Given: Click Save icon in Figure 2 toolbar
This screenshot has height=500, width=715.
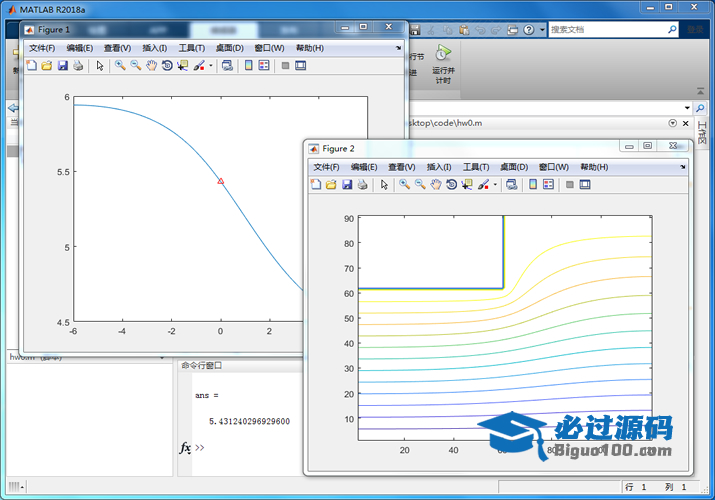Looking at the screenshot, I should click(x=347, y=185).
